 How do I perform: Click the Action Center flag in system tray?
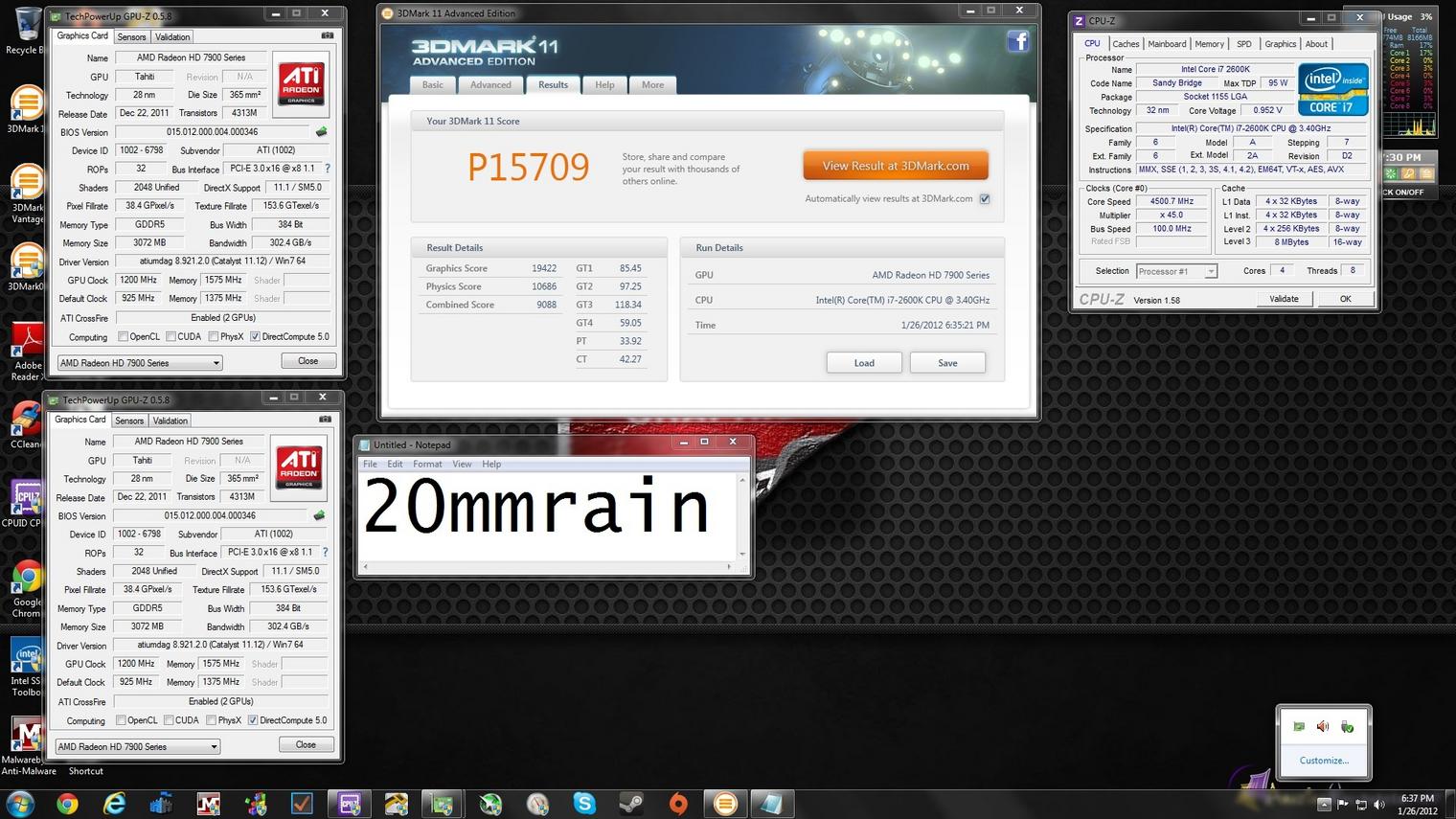point(1343,804)
